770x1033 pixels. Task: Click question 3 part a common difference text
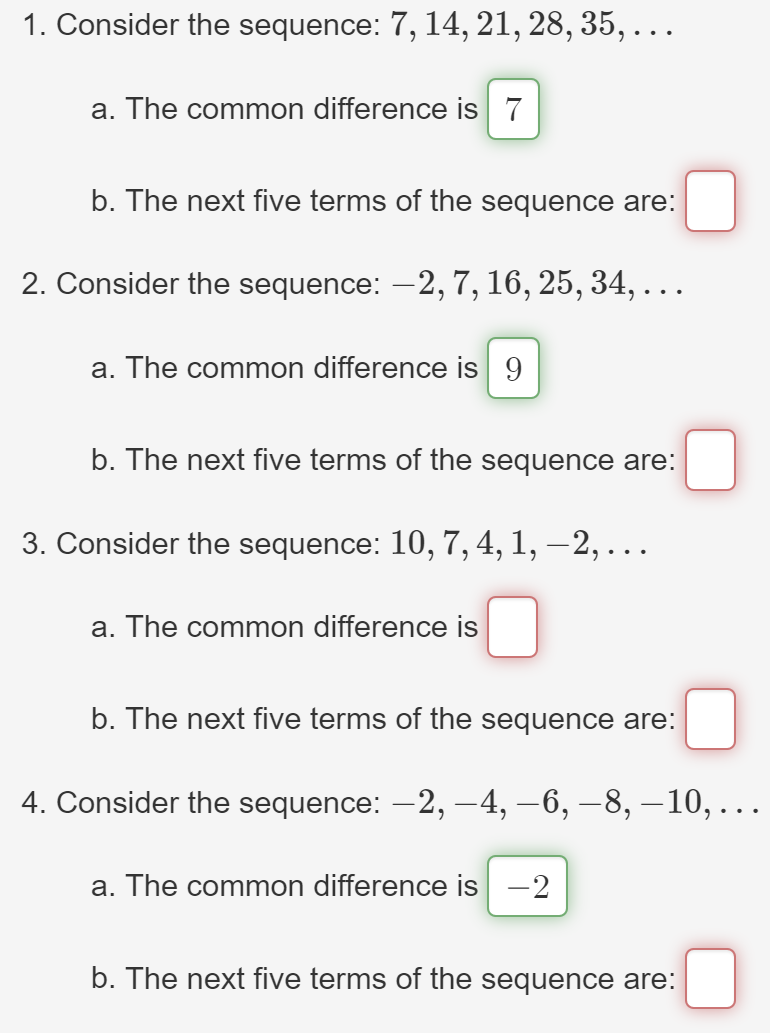coord(285,627)
